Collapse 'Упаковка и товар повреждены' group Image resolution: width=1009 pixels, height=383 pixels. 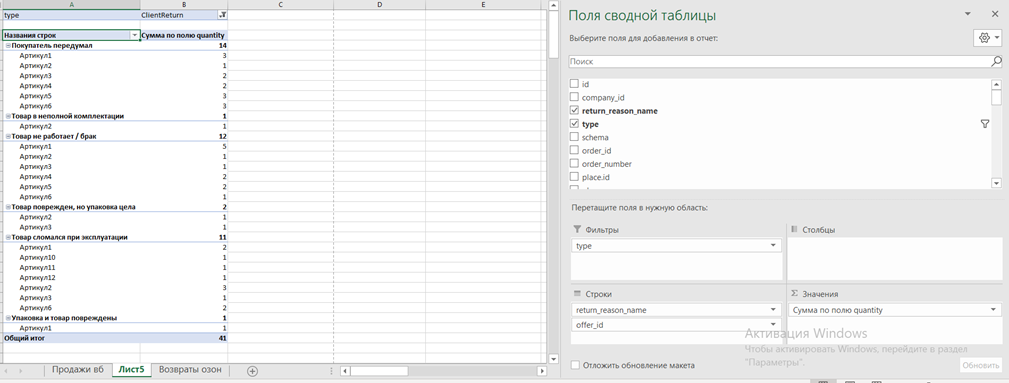[x=8, y=317]
